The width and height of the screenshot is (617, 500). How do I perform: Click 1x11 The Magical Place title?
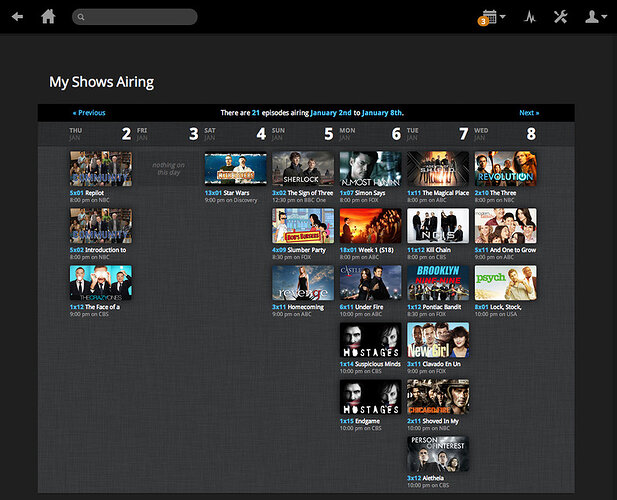pyautogui.click(x=438, y=193)
